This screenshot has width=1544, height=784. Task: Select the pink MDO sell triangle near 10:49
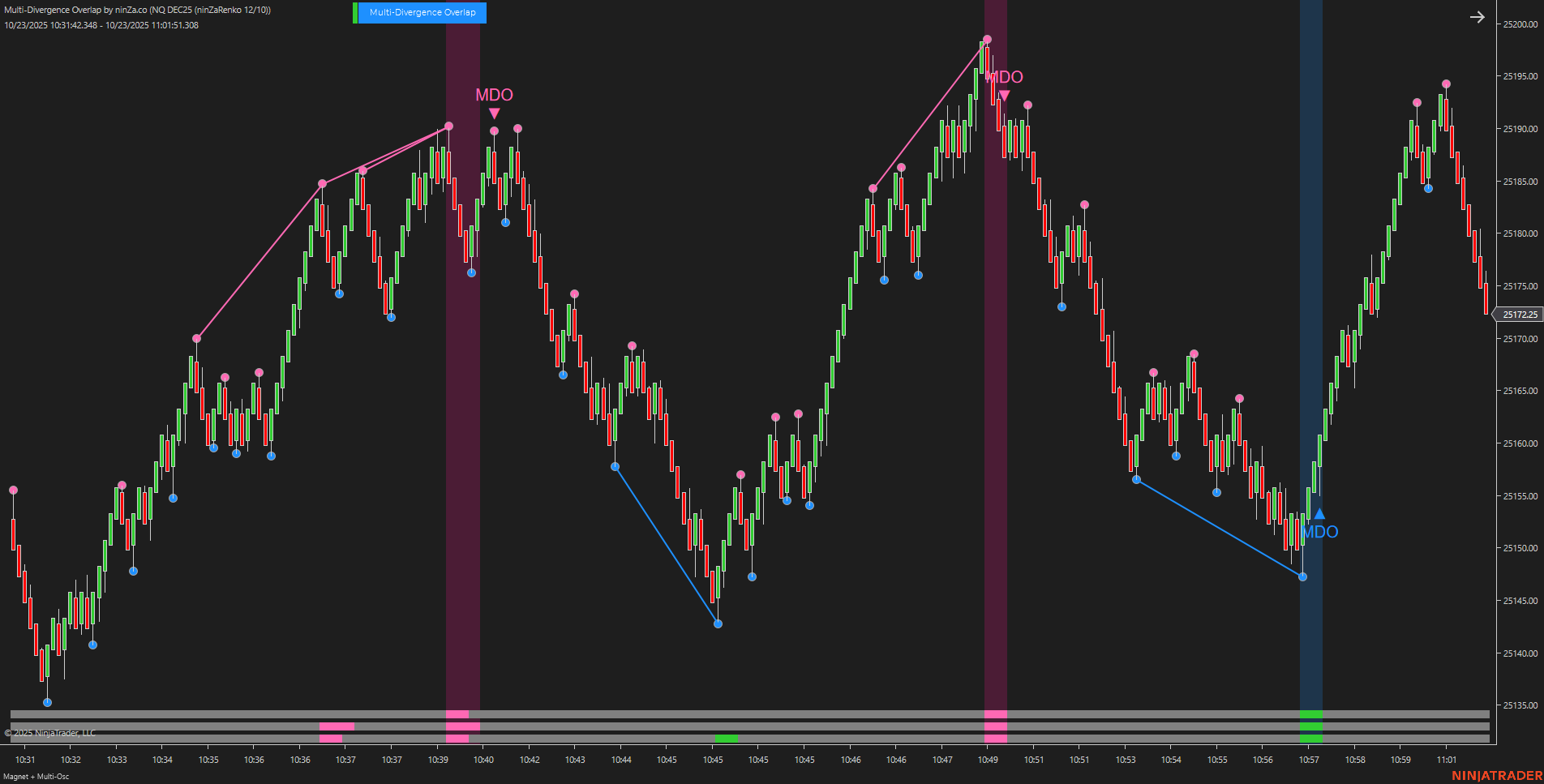pos(1004,94)
